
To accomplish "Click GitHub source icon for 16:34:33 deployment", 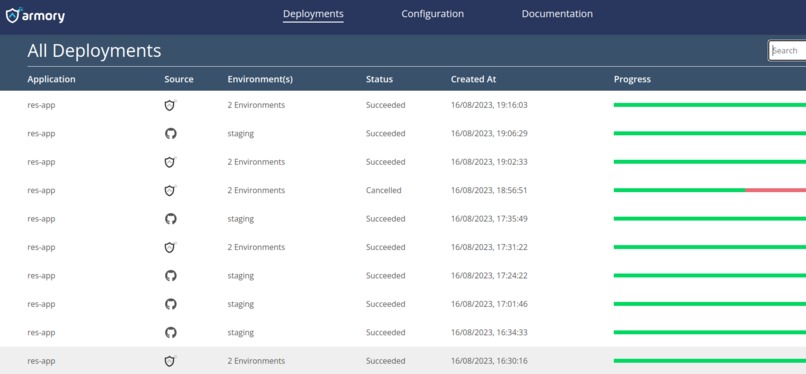I will [x=171, y=332].
